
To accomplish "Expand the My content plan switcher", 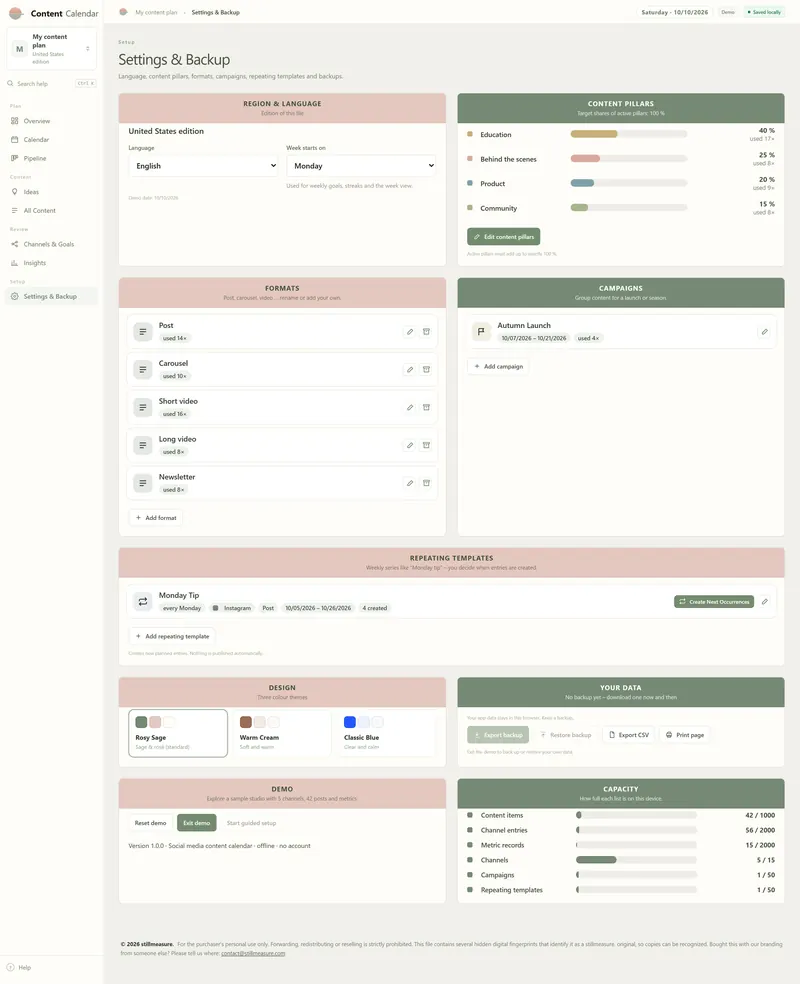I will pos(51,48).
